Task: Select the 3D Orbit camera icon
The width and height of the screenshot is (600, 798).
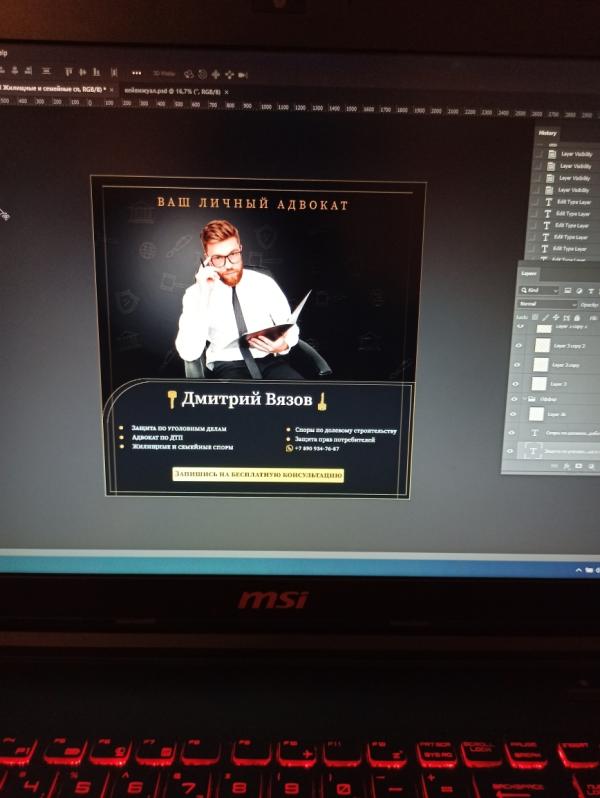Action: coord(189,74)
